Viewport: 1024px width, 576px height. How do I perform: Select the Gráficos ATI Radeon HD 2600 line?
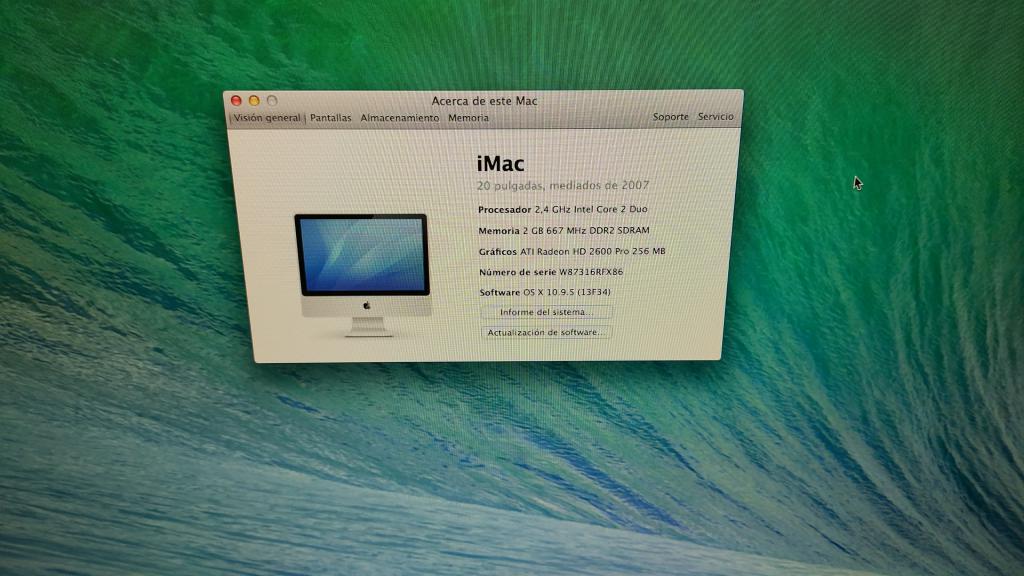tap(572, 251)
